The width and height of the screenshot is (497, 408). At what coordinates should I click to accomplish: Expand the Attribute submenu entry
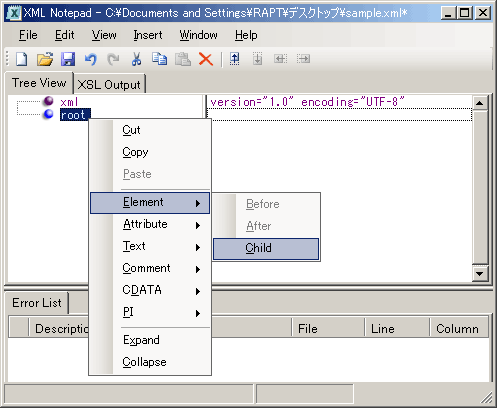tap(150, 224)
